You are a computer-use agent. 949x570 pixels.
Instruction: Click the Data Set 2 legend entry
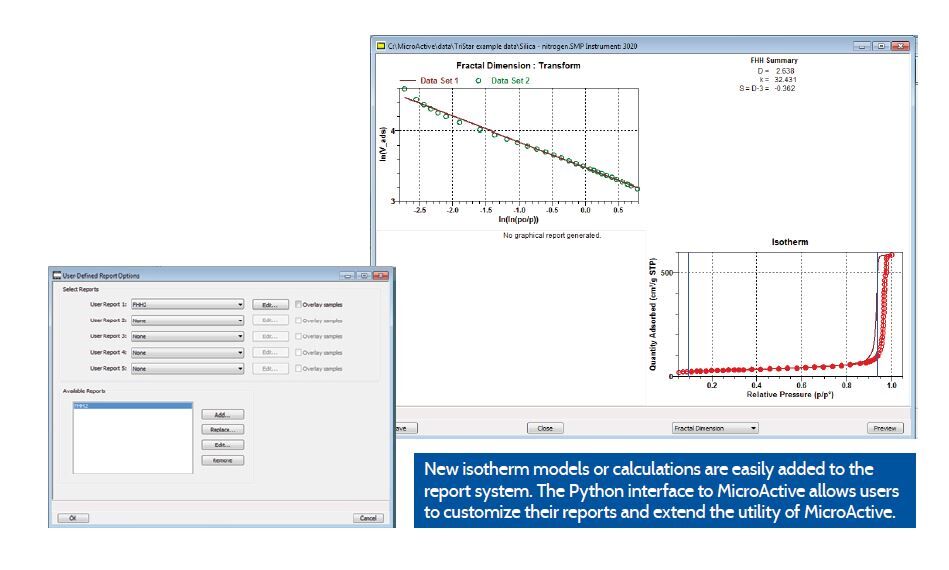[x=502, y=80]
